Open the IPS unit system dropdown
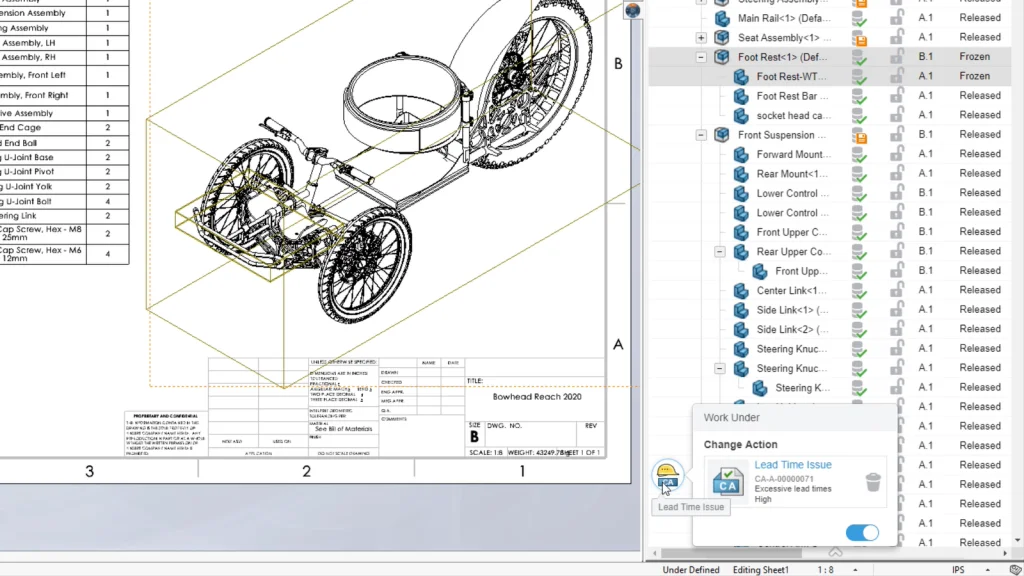 (x=958, y=569)
